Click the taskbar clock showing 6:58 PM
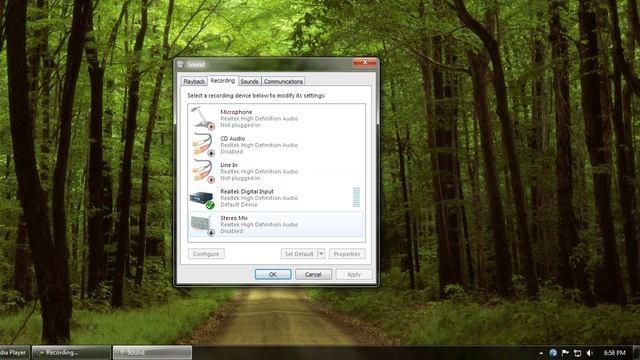 point(615,353)
